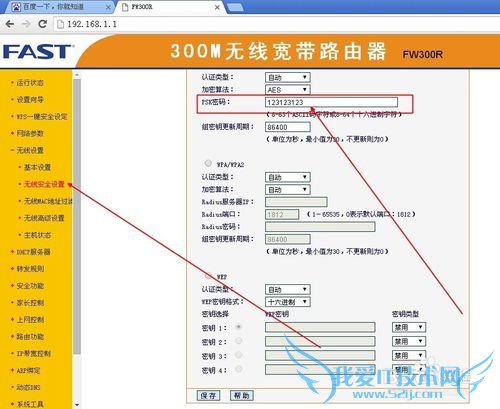This screenshot has height=409, width=500.
Task: Open 上网控制 in the sidebar
Action: (x=30, y=320)
